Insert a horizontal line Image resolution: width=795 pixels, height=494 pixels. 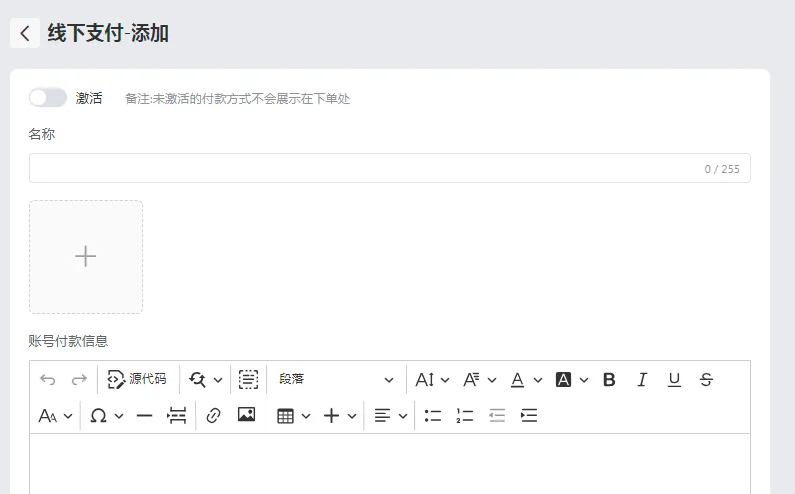pos(144,416)
